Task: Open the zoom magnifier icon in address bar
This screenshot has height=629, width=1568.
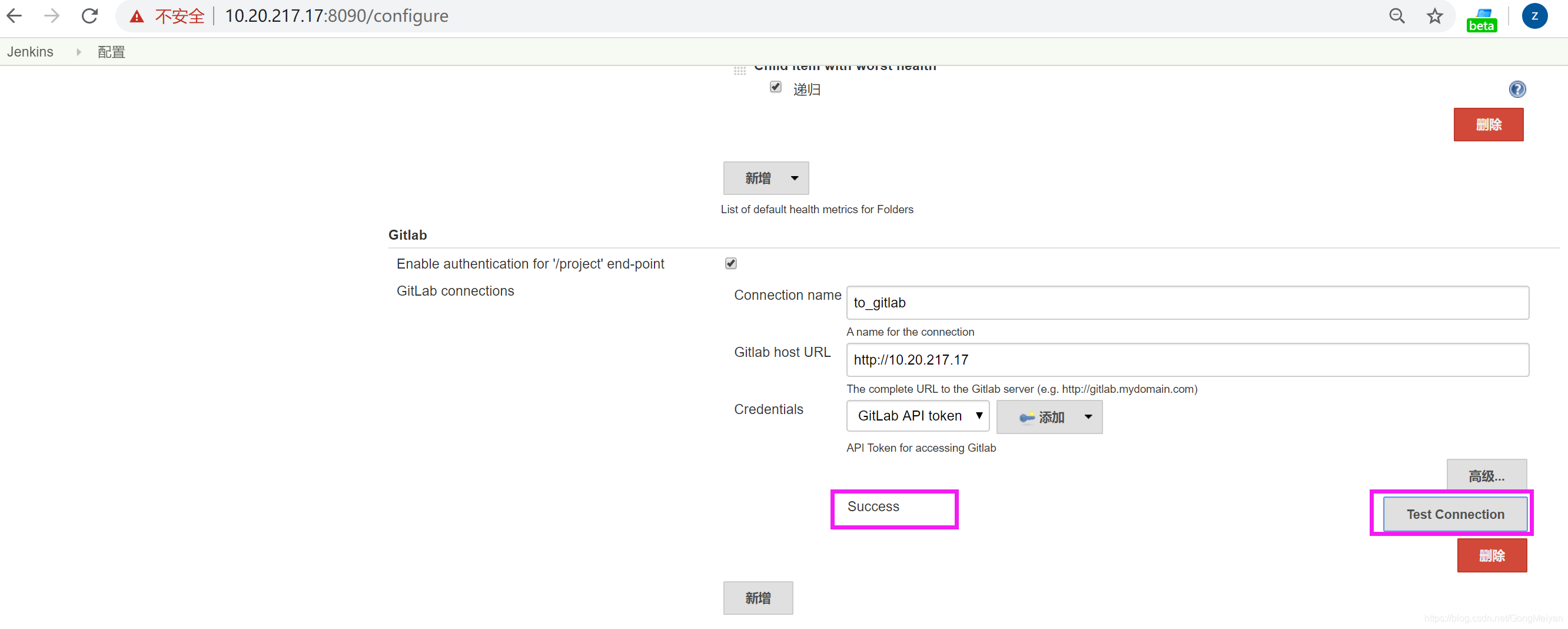Action: click(1397, 16)
